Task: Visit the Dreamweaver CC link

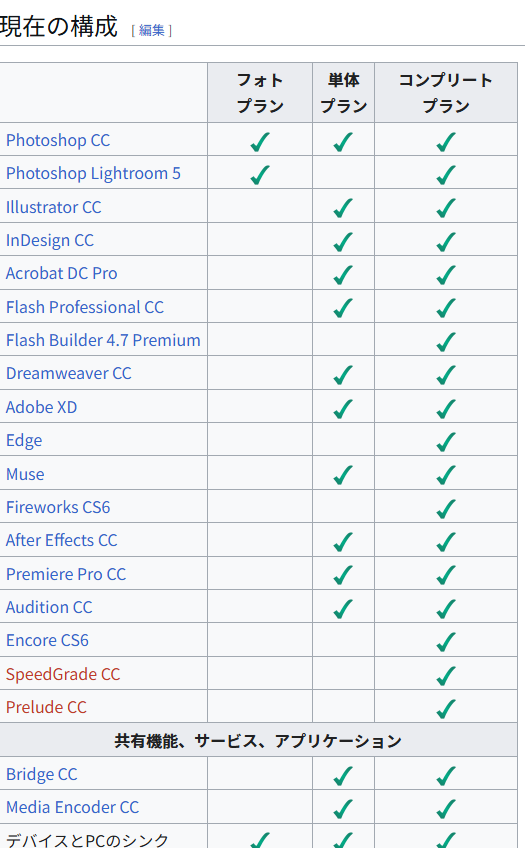Action: [69, 373]
